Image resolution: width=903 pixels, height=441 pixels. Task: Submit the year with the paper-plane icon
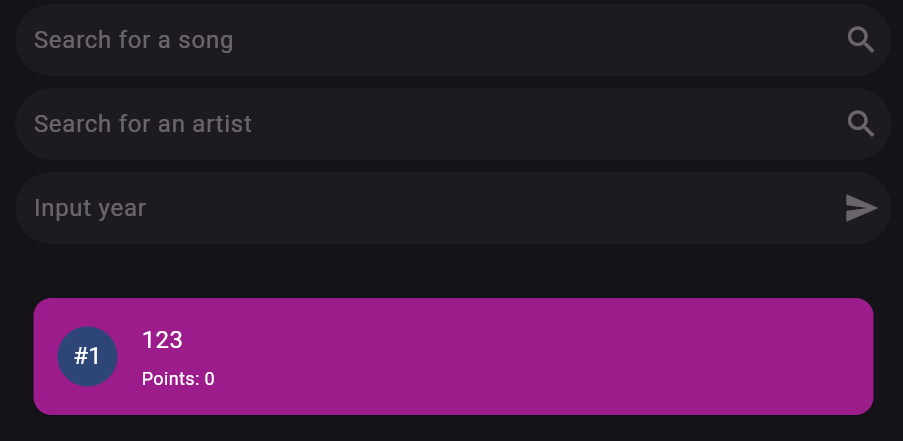[861, 208]
